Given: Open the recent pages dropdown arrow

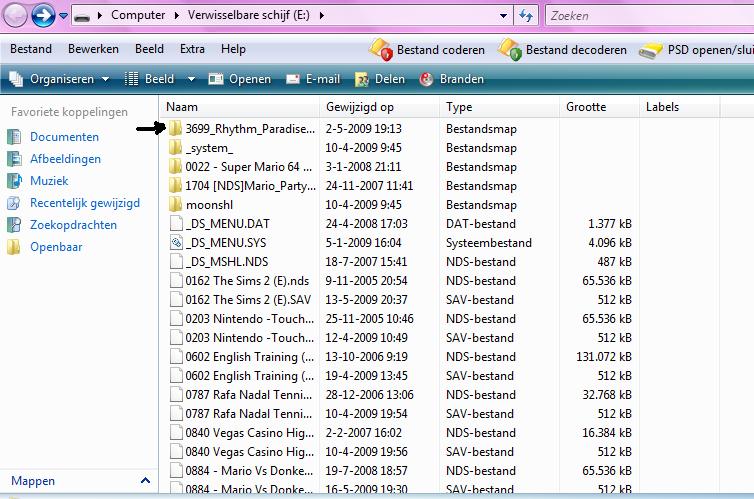Looking at the screenshot, I should point(63,16).
